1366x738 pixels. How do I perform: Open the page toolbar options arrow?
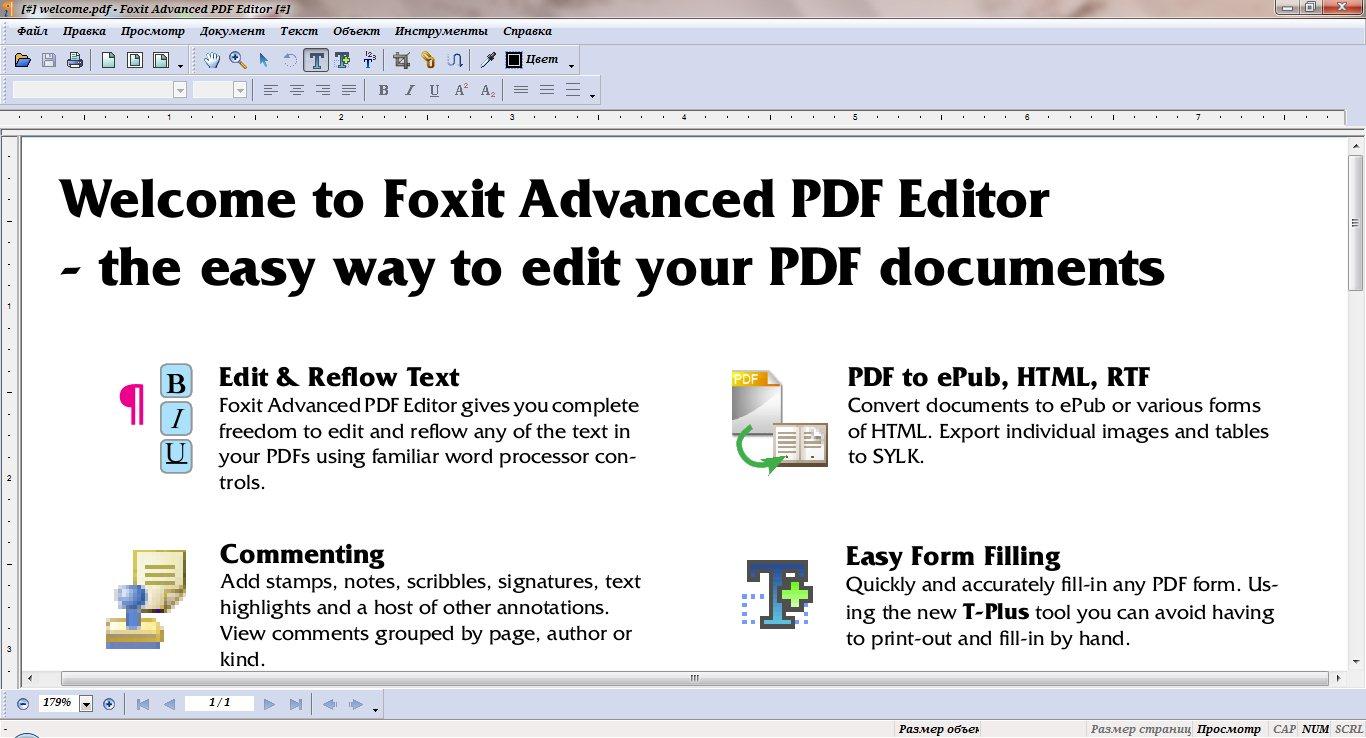point(181,66)
